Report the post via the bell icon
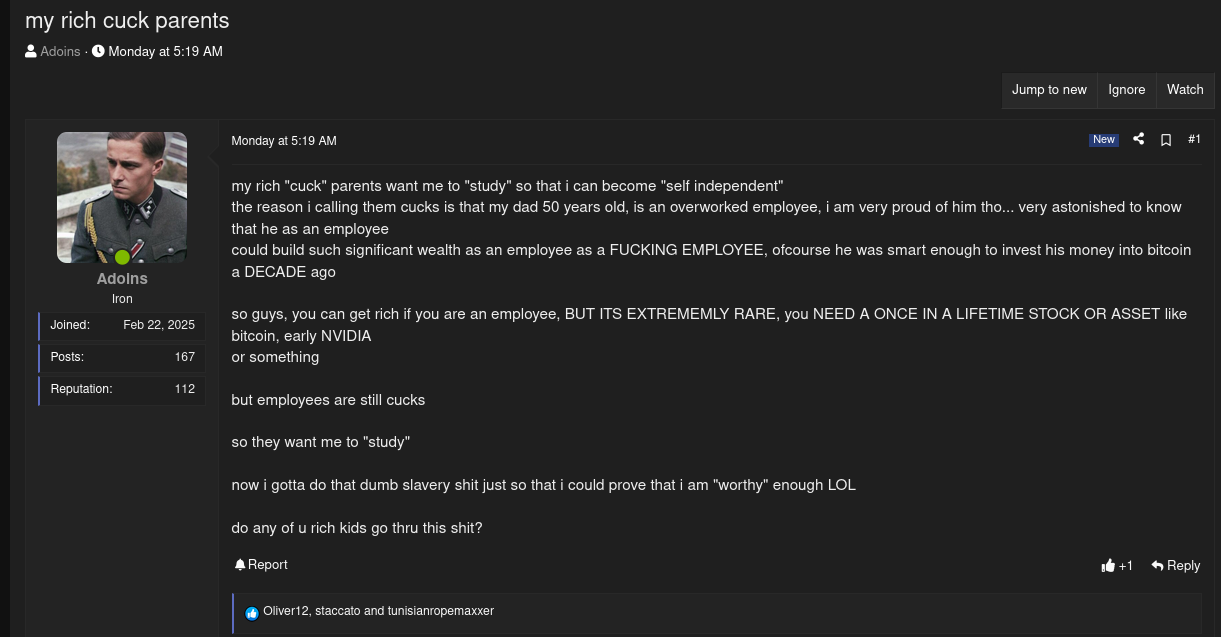Screen dimensions: 1221x637 point(240,565)
